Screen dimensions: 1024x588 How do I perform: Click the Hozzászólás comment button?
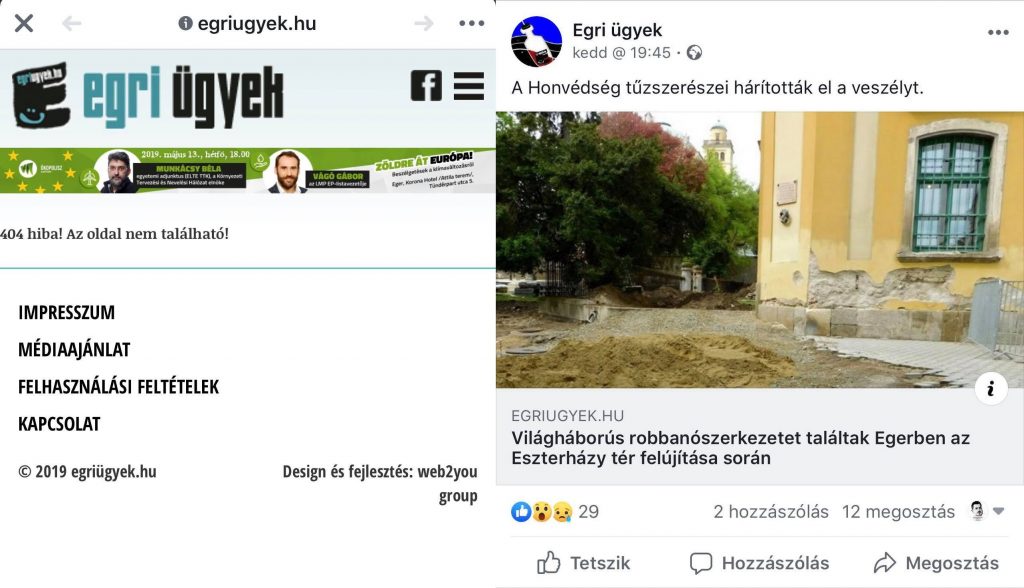click(x=760, y=563)
